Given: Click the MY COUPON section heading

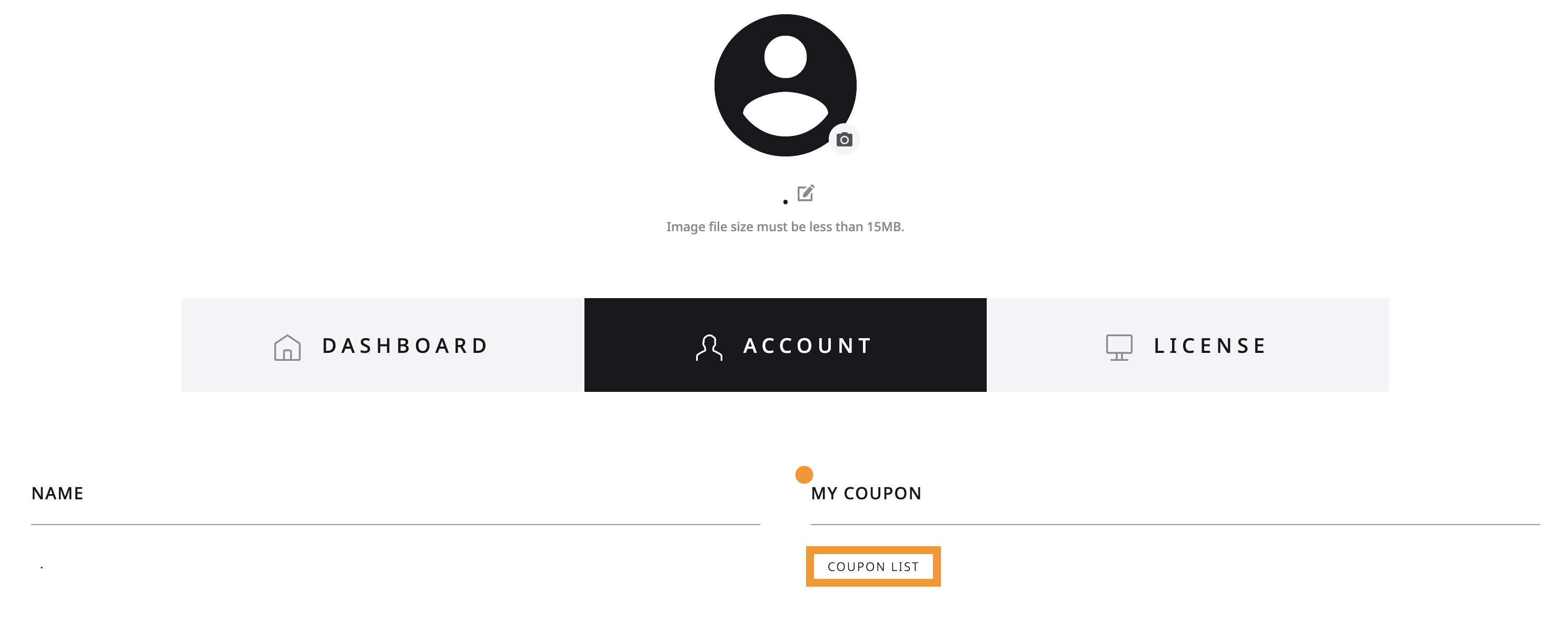Looking at the screenshot, I should tap(866, 494).
